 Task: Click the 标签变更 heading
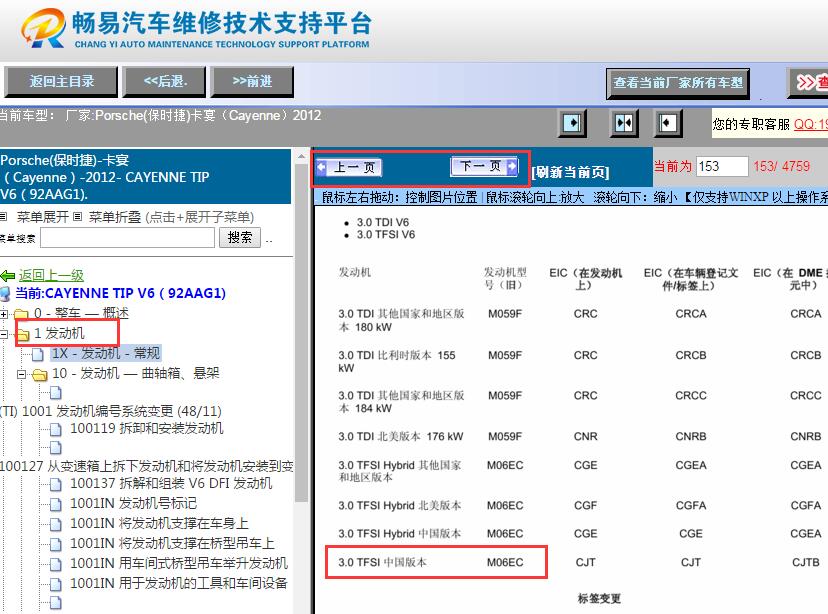pos(599,598)
